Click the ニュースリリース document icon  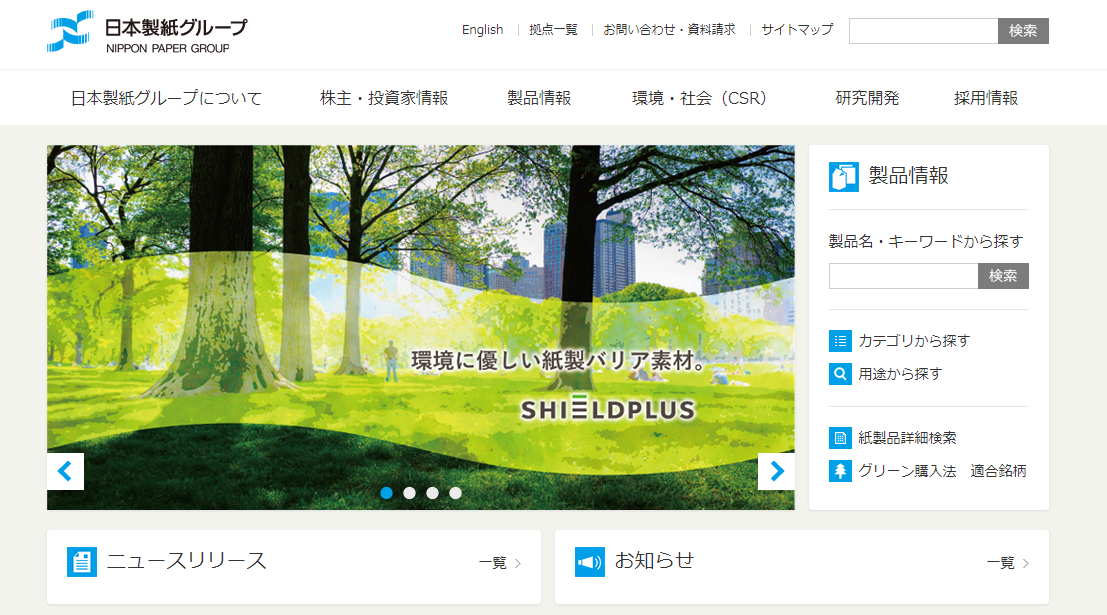82,562
